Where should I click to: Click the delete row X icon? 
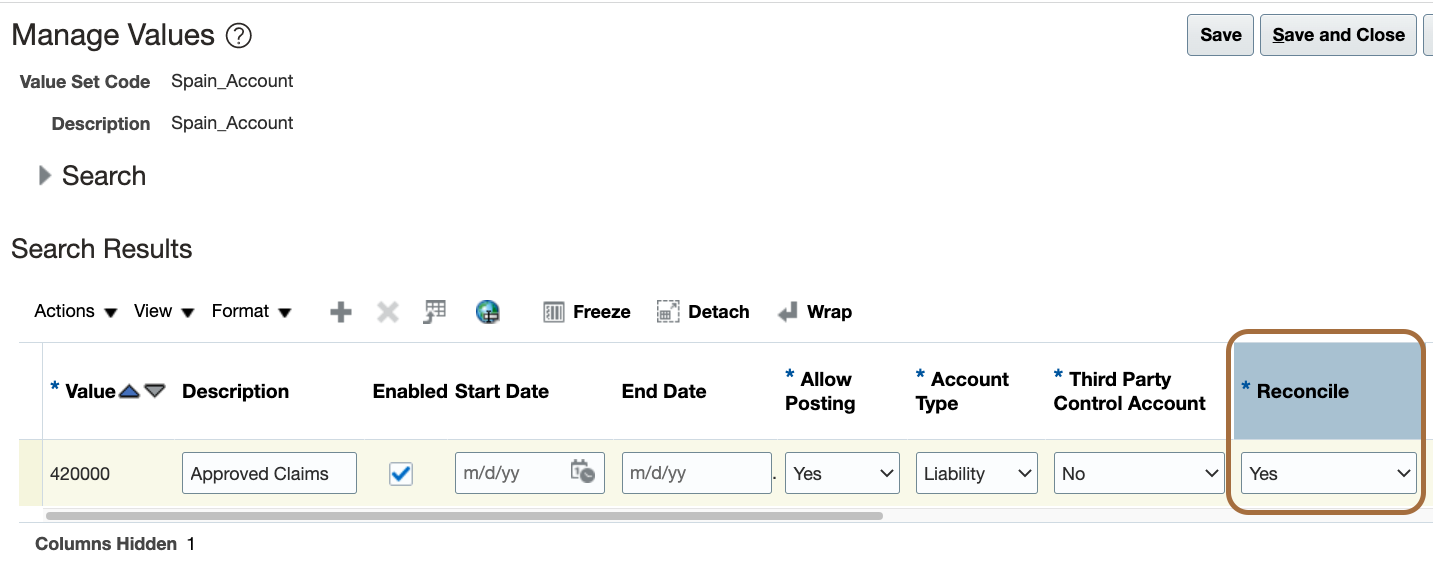click(x=387, y=312)
